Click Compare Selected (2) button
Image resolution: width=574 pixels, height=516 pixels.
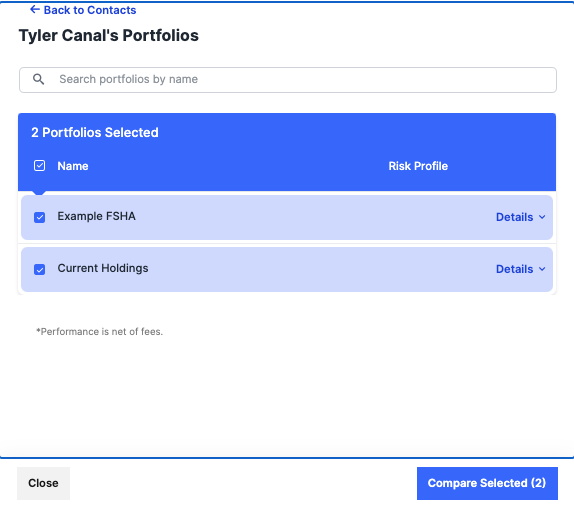coord(487,483)
